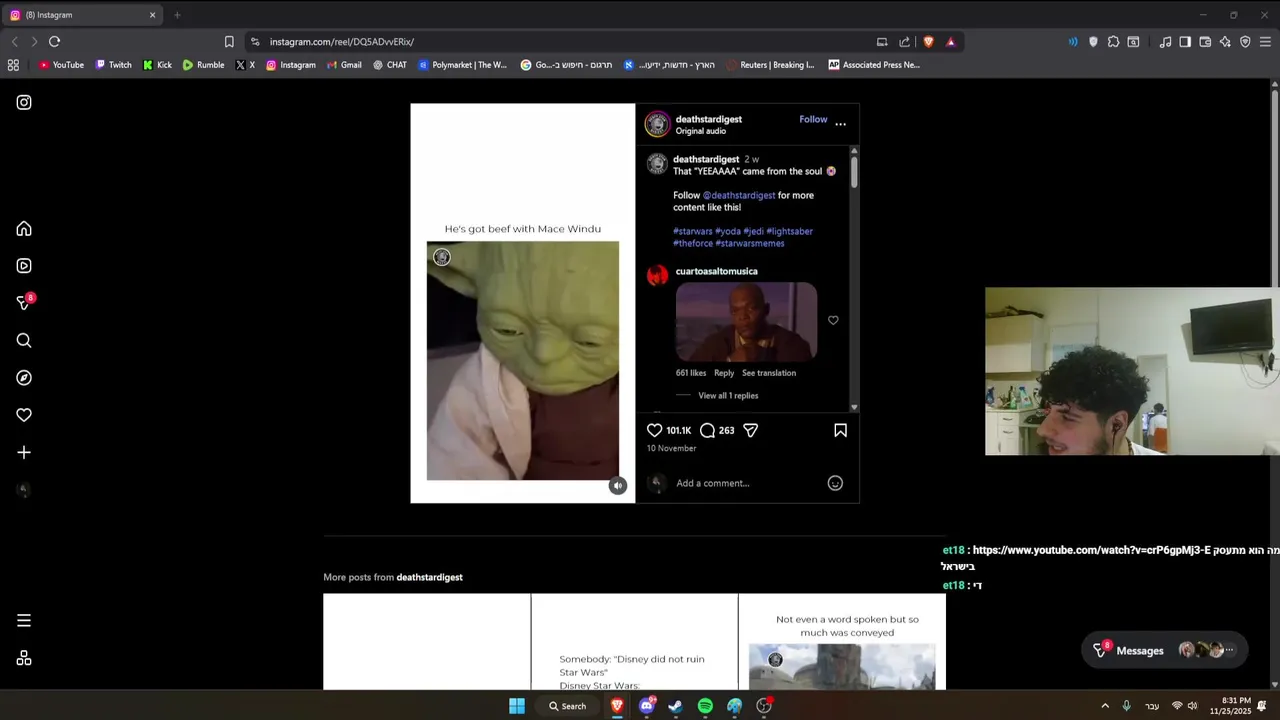
Task: Open Instagram search icon
Action: (24, 341)
